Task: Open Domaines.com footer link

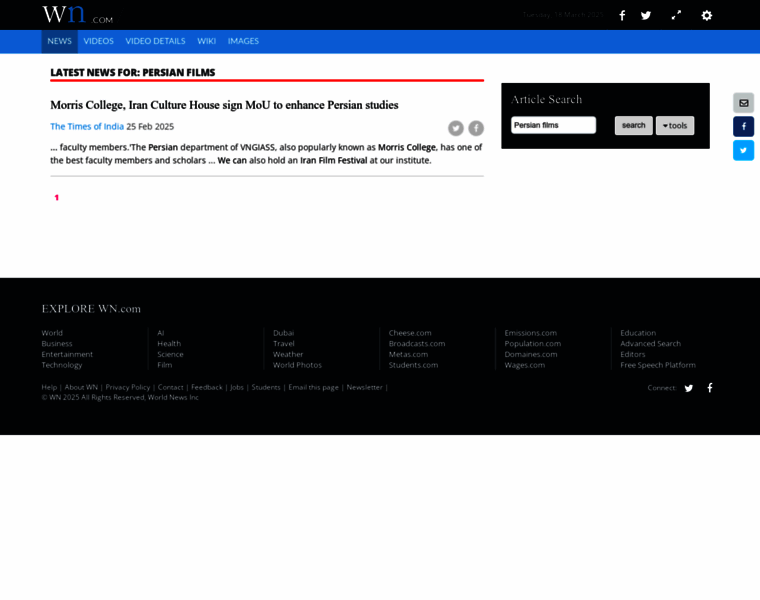Action: [531, 354]
